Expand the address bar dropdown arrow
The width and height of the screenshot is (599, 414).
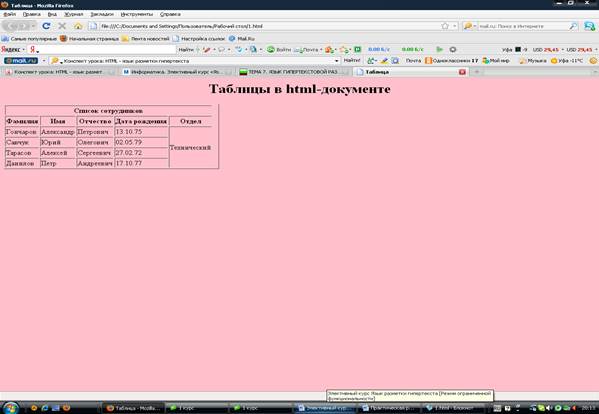click(455, 26)
